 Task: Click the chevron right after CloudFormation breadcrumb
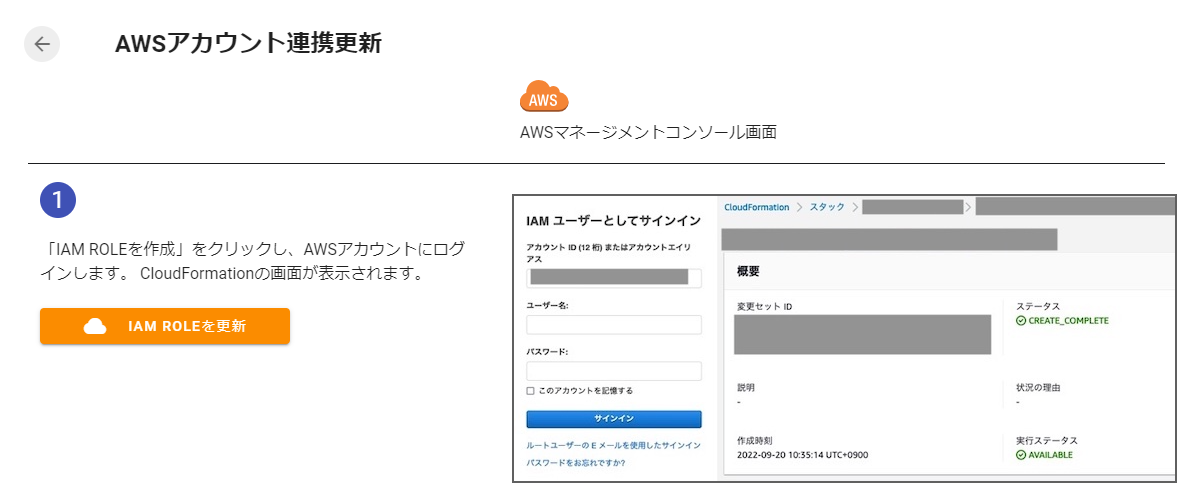pos(799,207)
